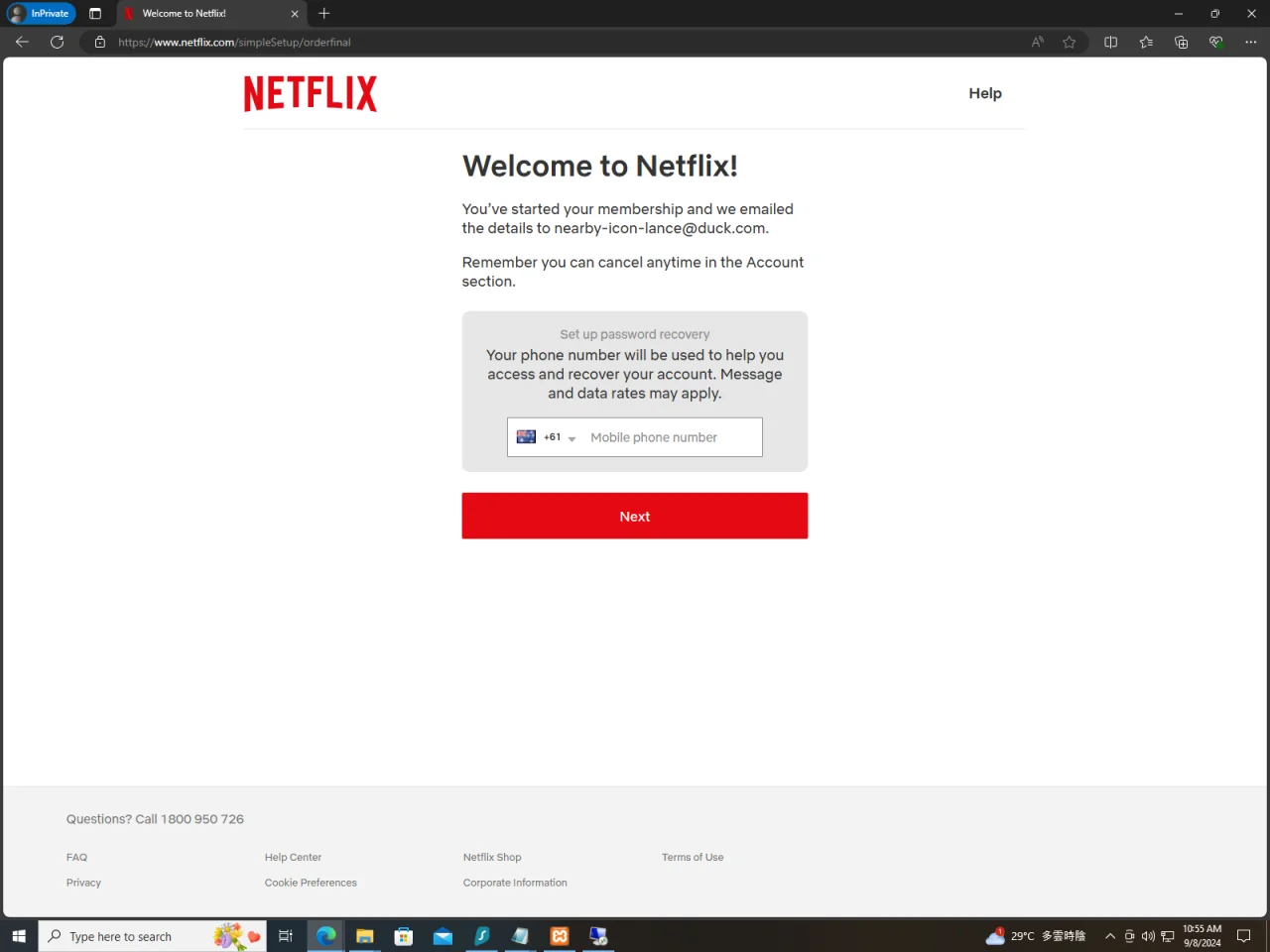Screen dimensions: 1270x952
Task: Open the volume control icon
Action: tap(1148, 936)
